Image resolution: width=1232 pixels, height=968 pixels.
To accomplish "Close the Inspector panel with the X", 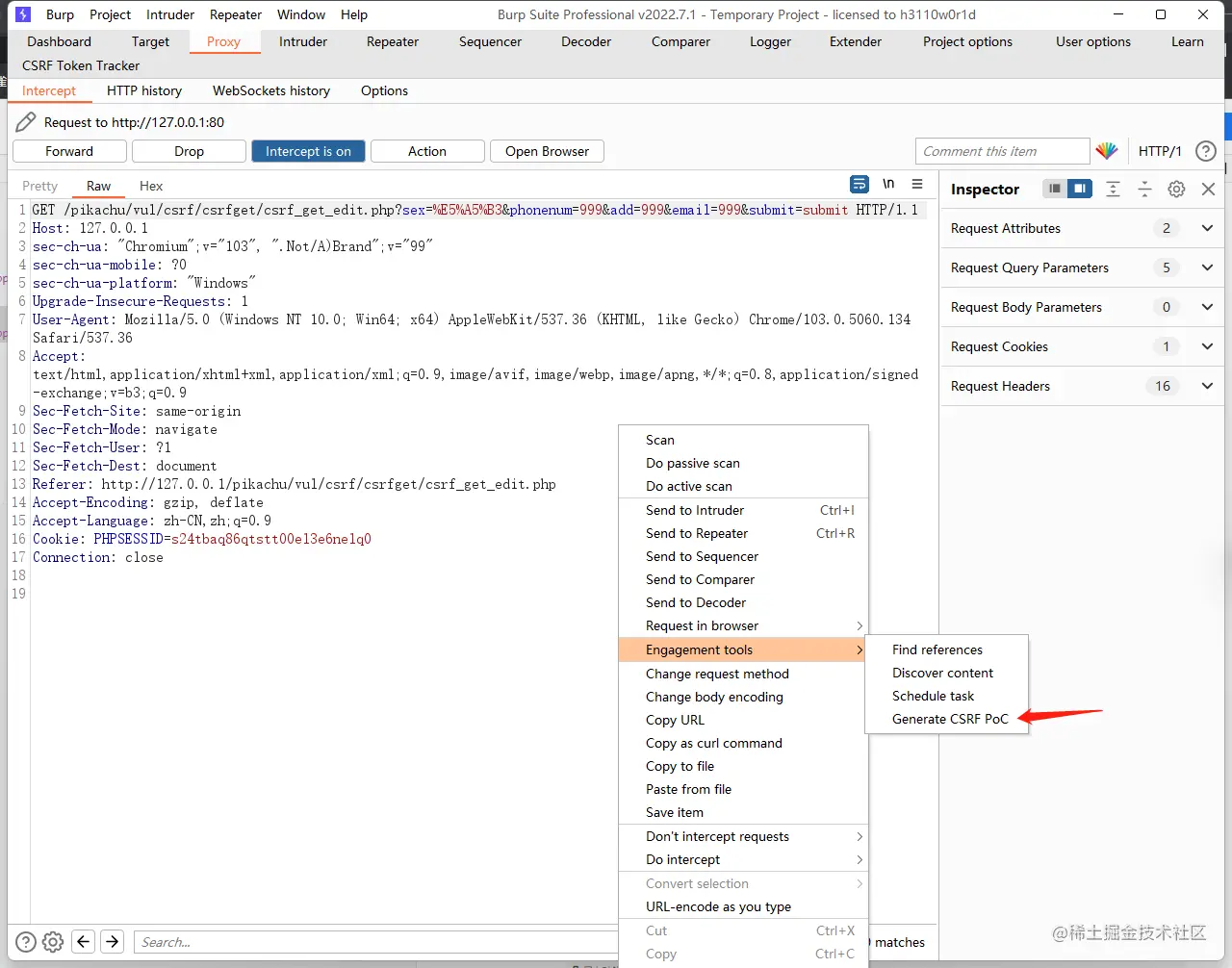I will tap(1208, 189).
